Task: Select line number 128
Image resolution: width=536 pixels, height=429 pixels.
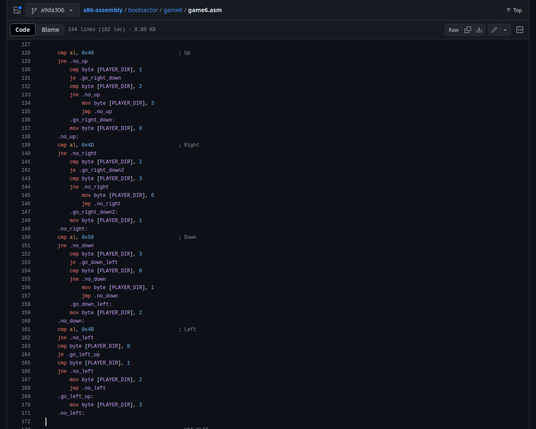Action: [26, 53]
